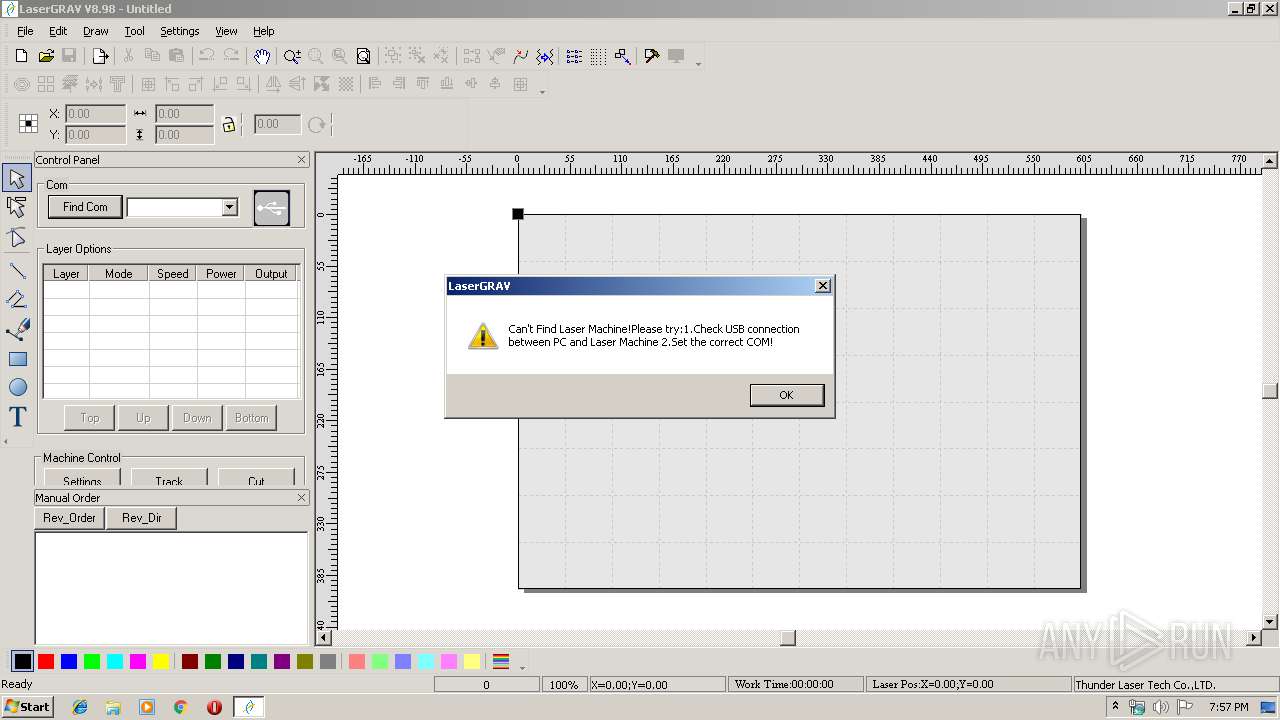This screenshot has width=1280, height=720.
Task: Click the vertical scrollbar thumb
Action: coord(1270,391)
